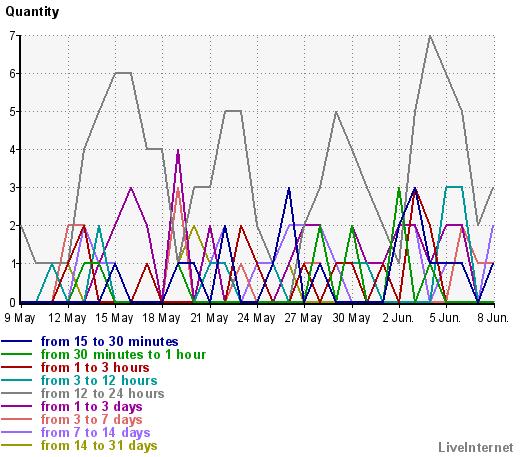Click the '18 May' x-axis label
The height and width of the screenshot is (457, 520).
(161, 318)
